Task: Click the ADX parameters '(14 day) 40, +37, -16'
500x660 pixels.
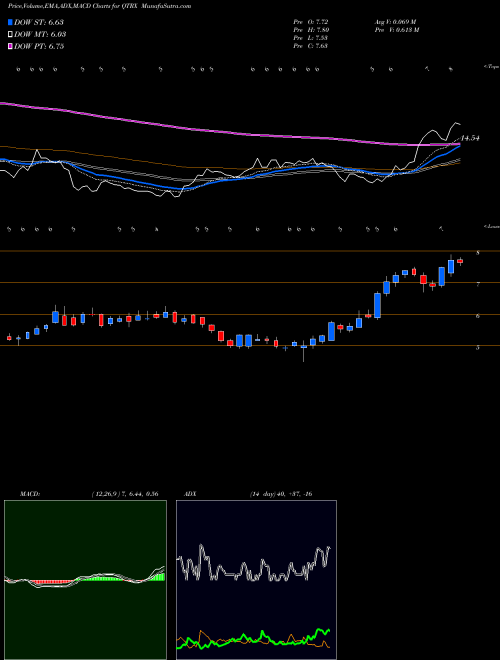Action: [281, 494]
